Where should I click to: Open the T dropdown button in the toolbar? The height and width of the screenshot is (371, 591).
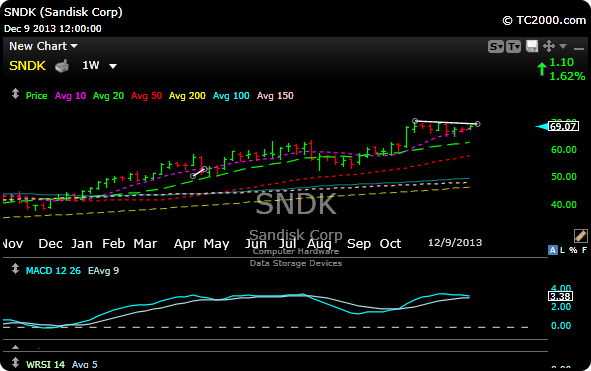click(513, 47)
